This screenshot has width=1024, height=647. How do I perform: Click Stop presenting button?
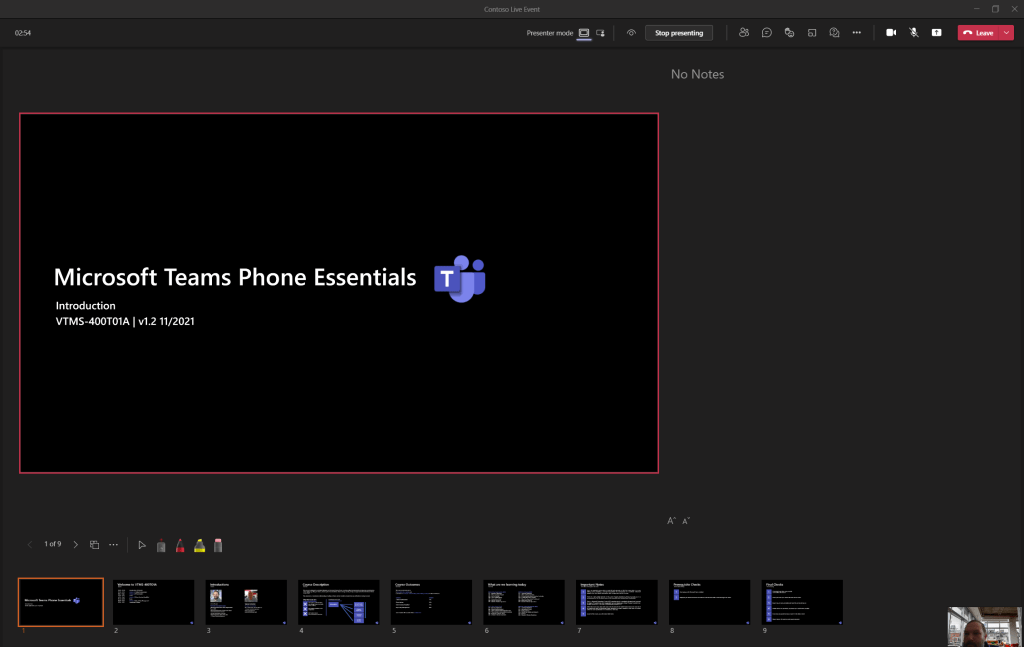click(x=678, y=33)
